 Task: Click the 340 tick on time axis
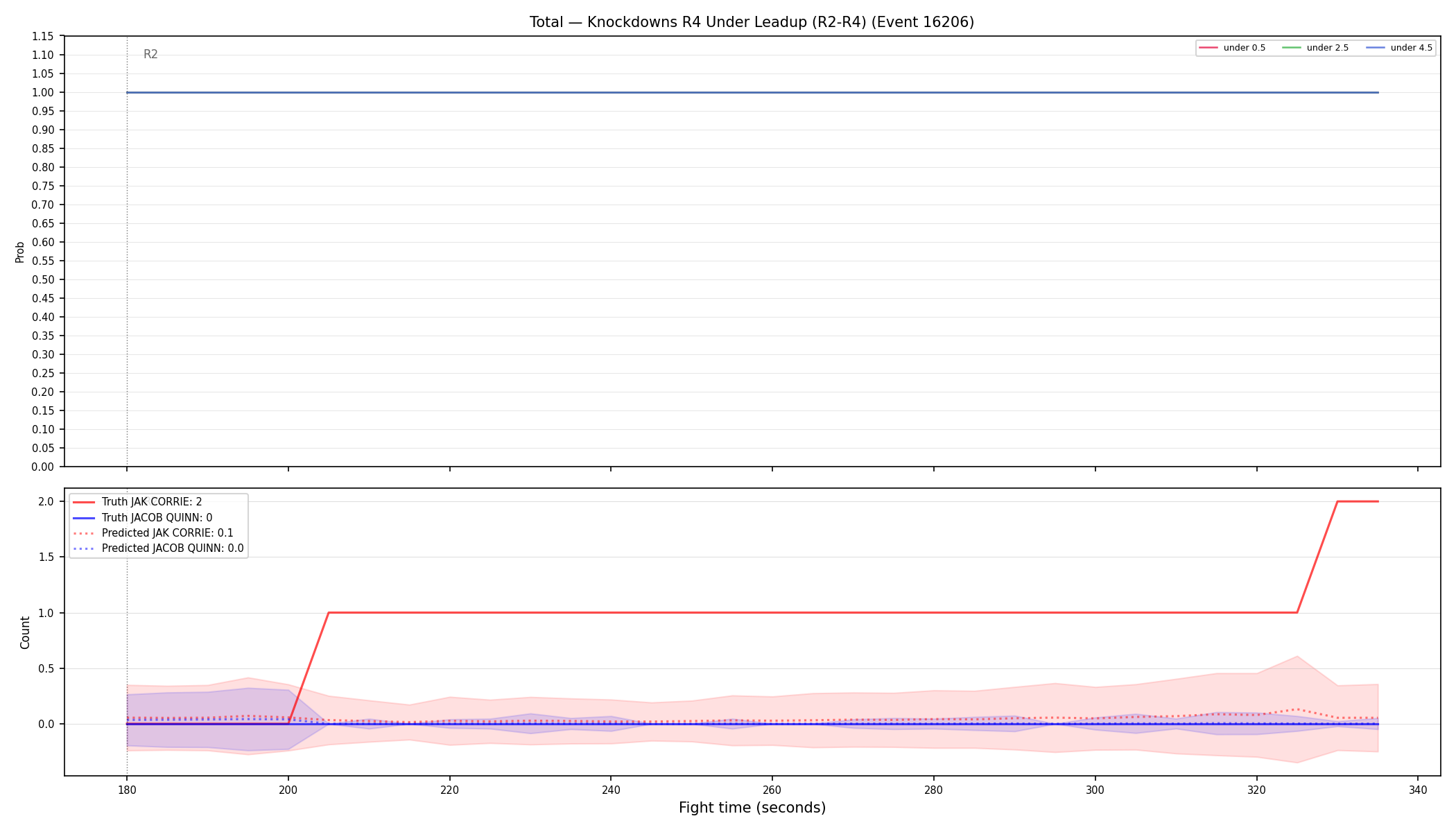(1418, 790)
